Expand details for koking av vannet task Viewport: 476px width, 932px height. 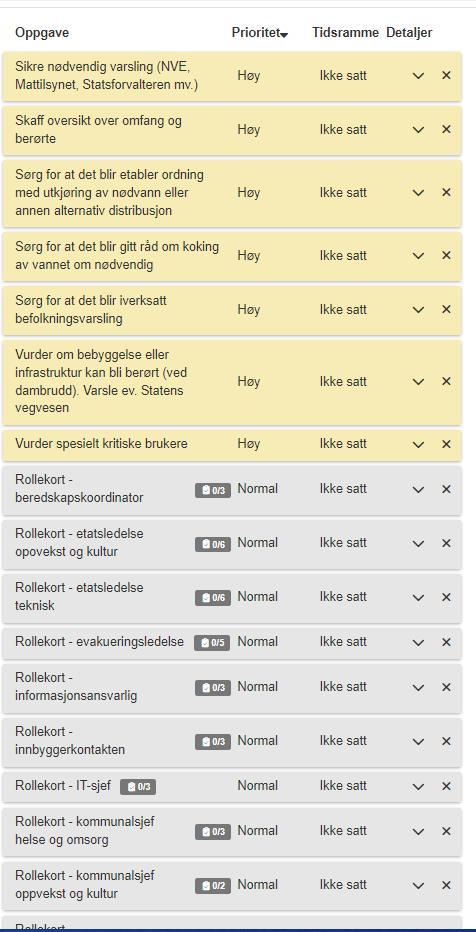point(418,256)
